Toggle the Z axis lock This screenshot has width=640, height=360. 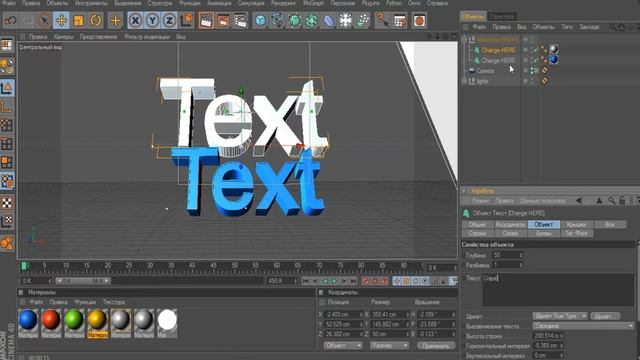[x=169, y=20]
